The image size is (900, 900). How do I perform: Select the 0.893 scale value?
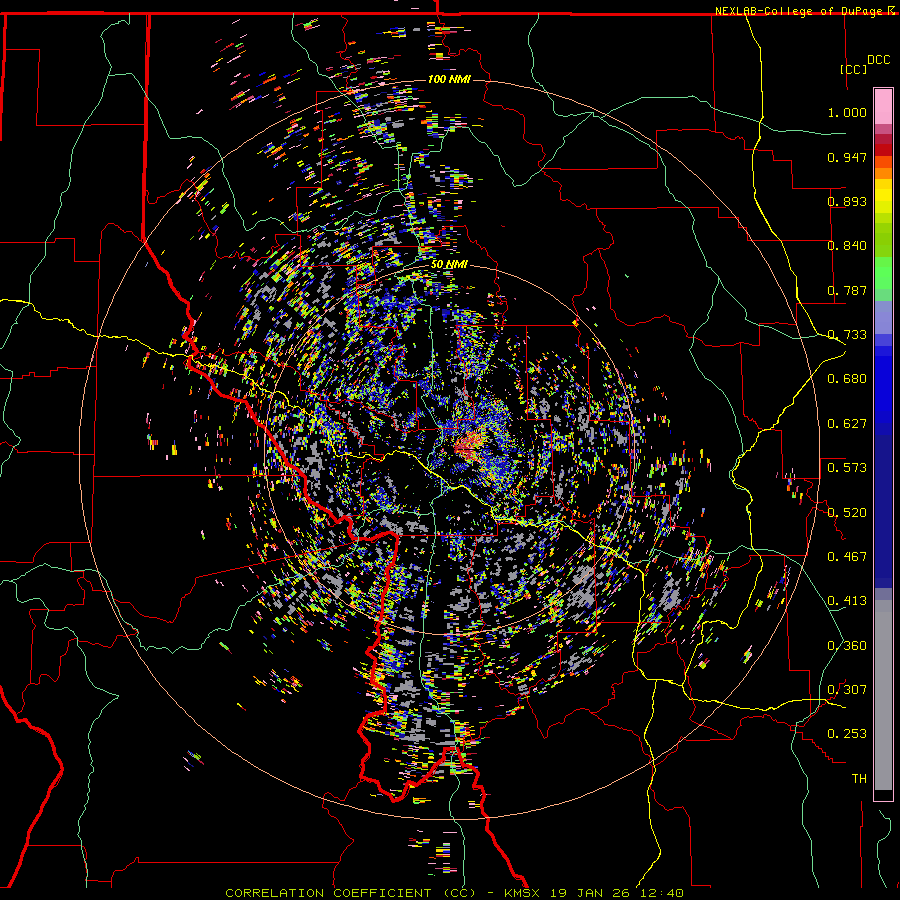tap(847, 201)
